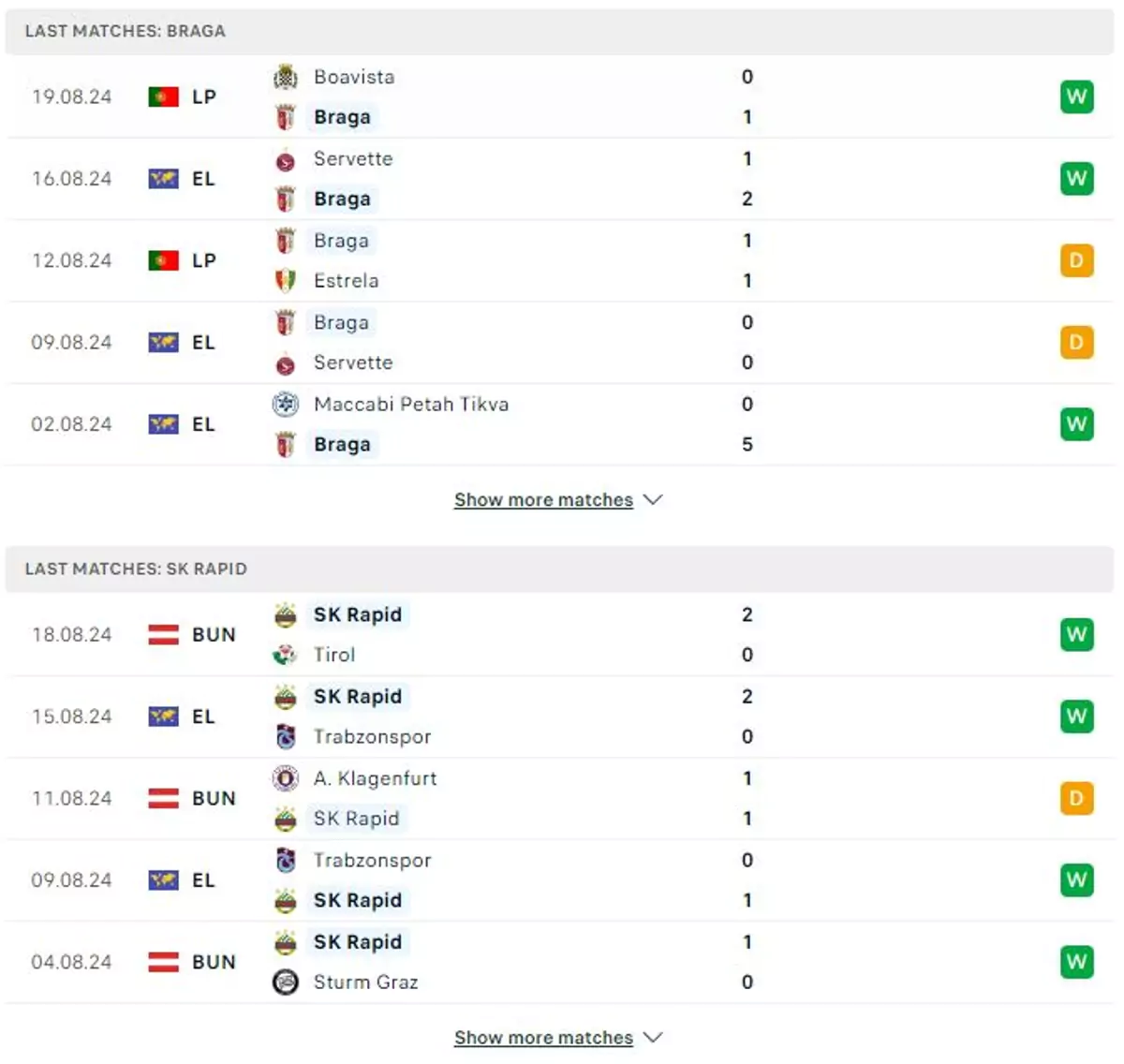
Task: Click the draw badge for Braga vs Estrela
Action: [x=1077, y=260]
